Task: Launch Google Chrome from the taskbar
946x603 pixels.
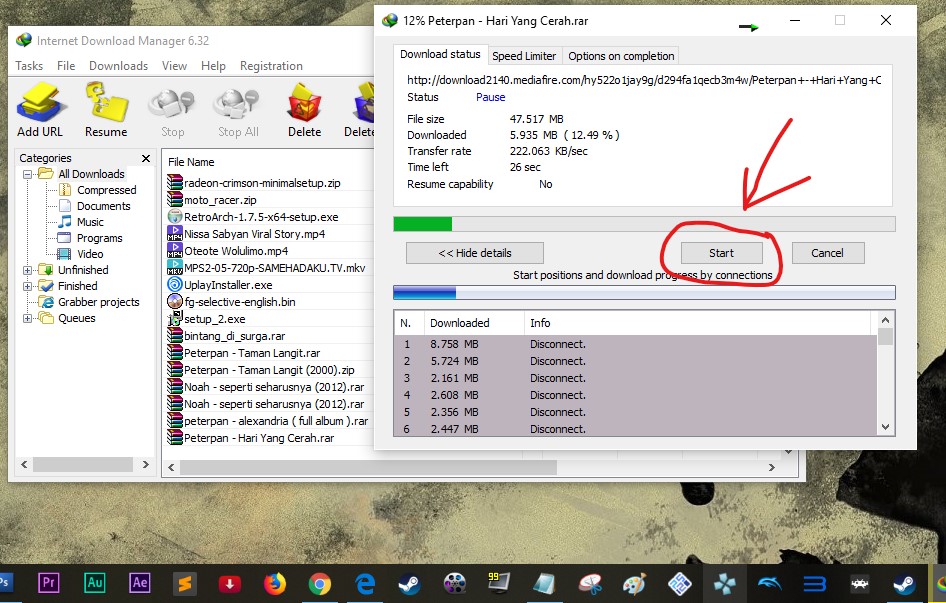Action: pyautogui.click(x=320, y=584)
